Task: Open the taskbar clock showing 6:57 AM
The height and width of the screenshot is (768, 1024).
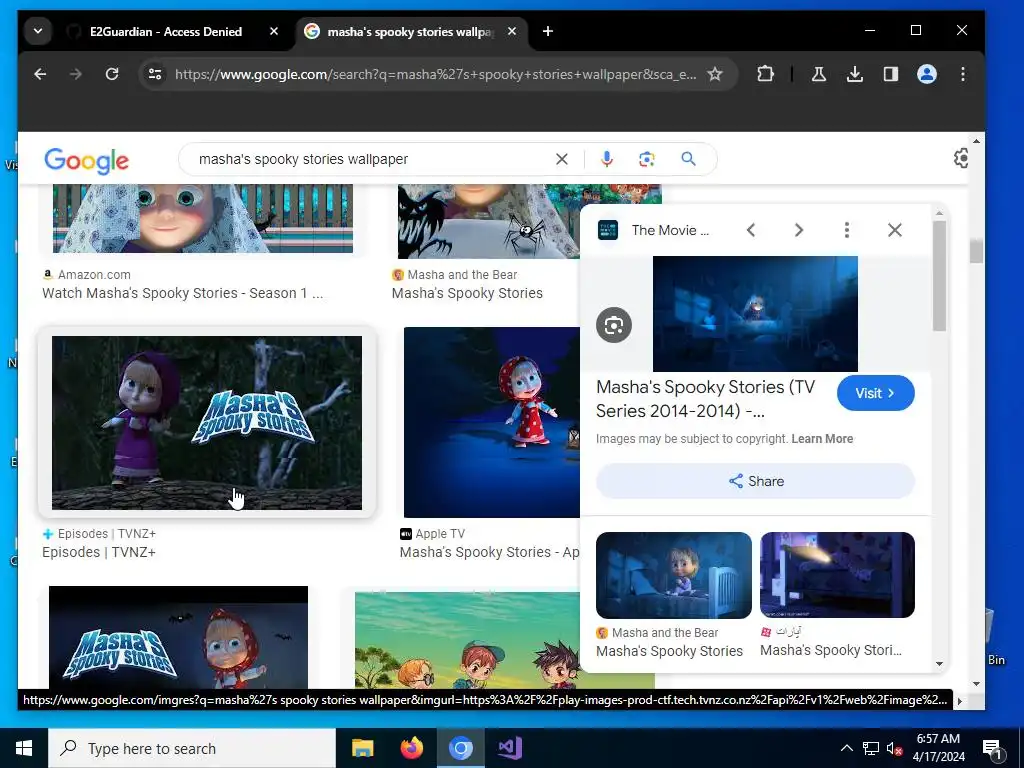Action: [938, 748]
